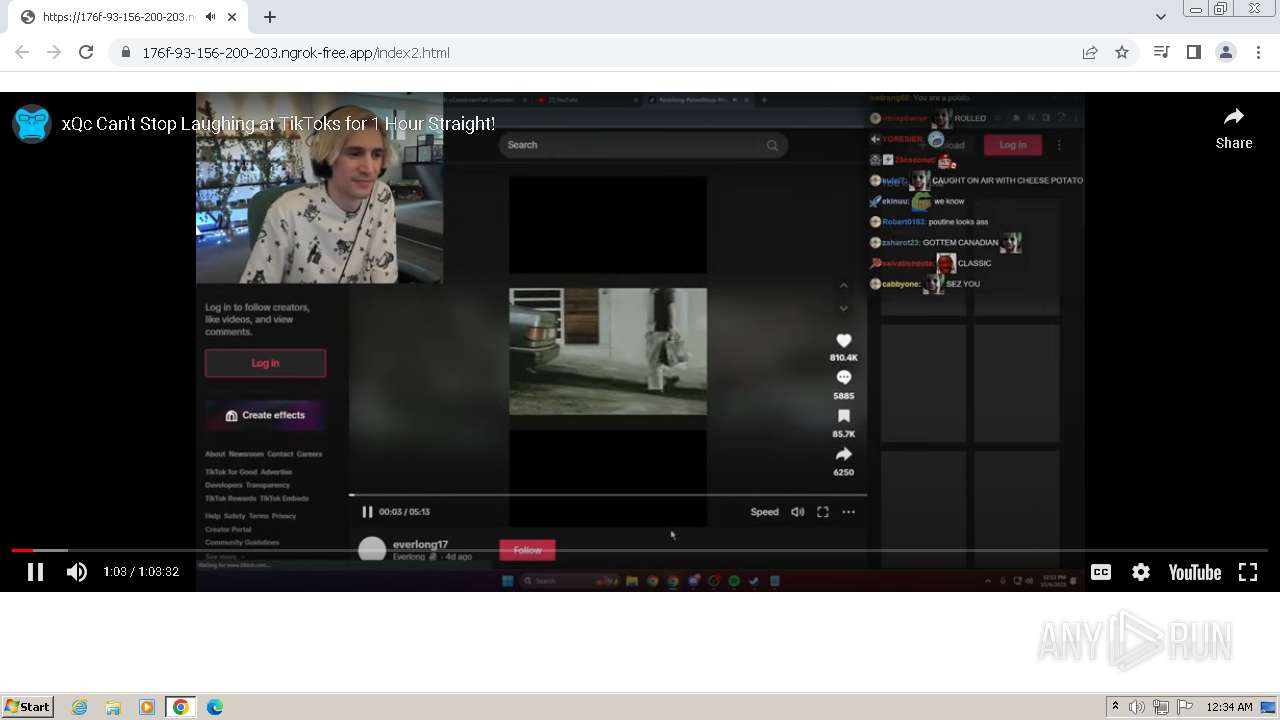
Task: View site information lock icon
Action: (x=125, y=53)
